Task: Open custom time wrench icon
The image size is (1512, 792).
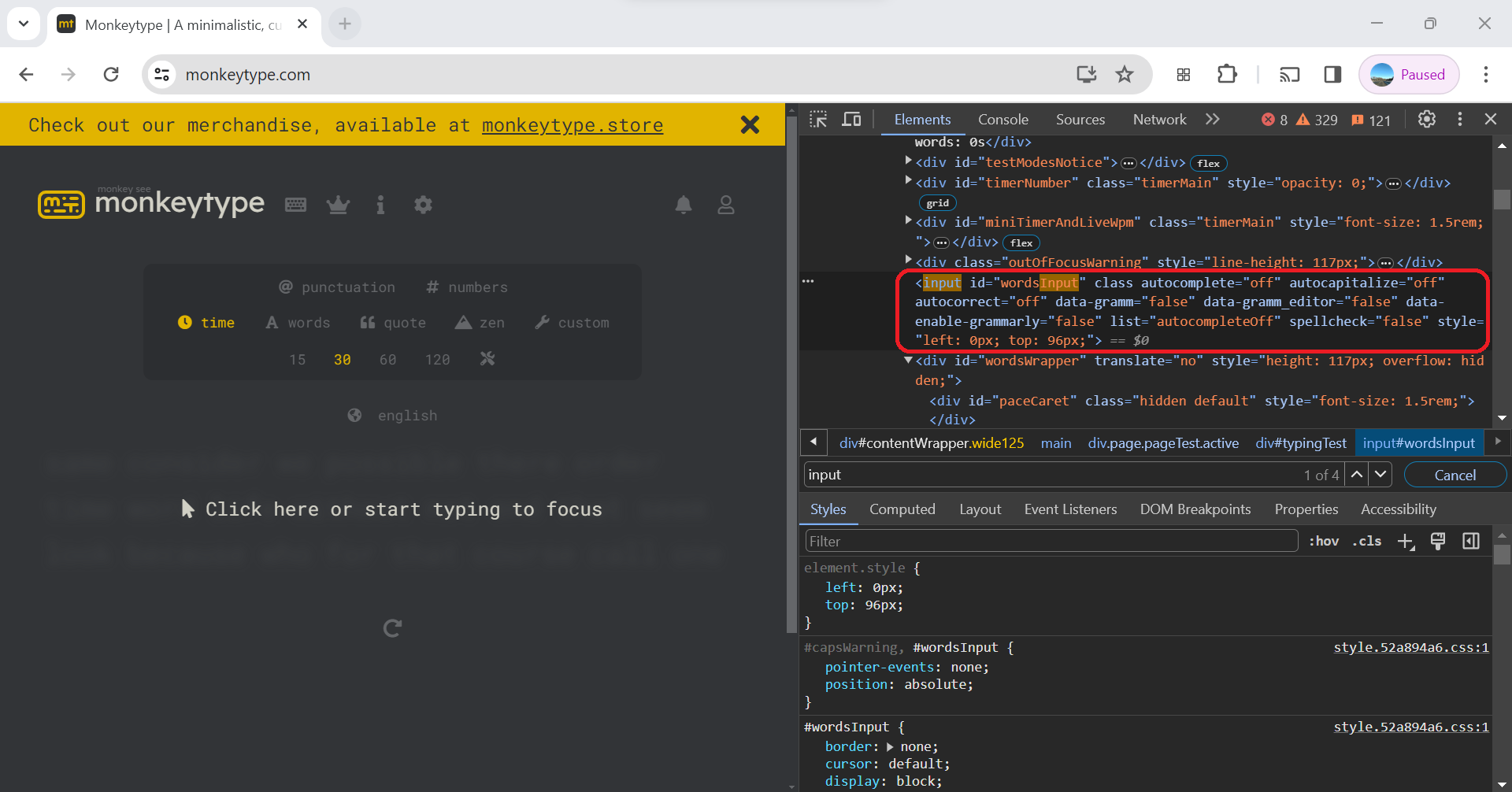Action: 487,359
